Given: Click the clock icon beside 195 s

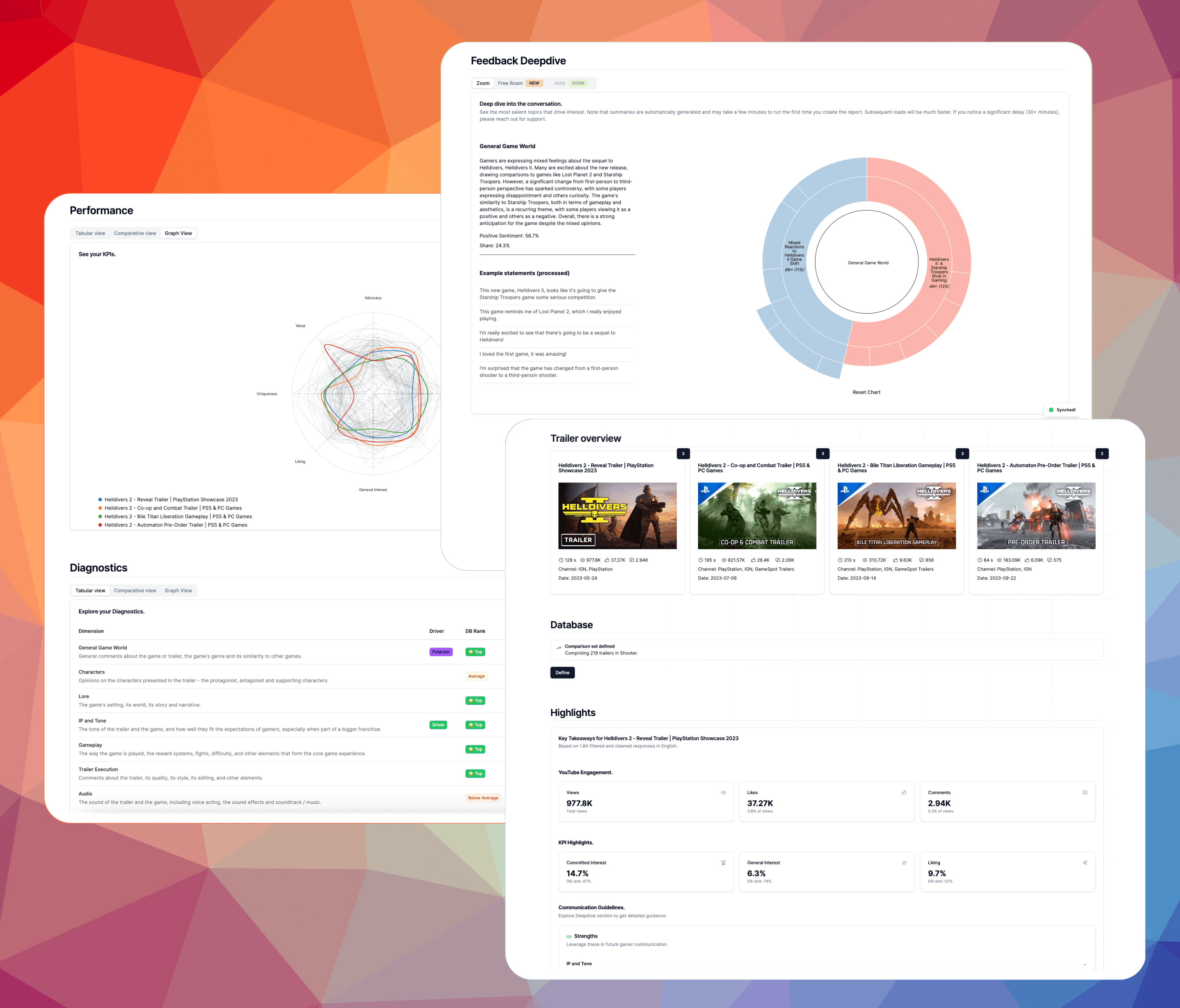Looking at the screenshot, I should click(x=701, y=560).
